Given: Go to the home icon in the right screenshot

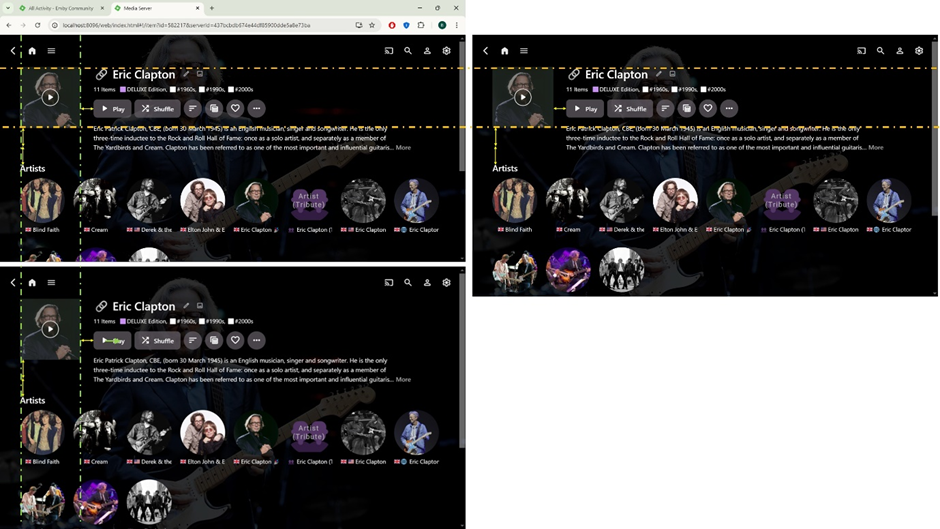Looking at the screenshot, I should [x=505, y=51].
